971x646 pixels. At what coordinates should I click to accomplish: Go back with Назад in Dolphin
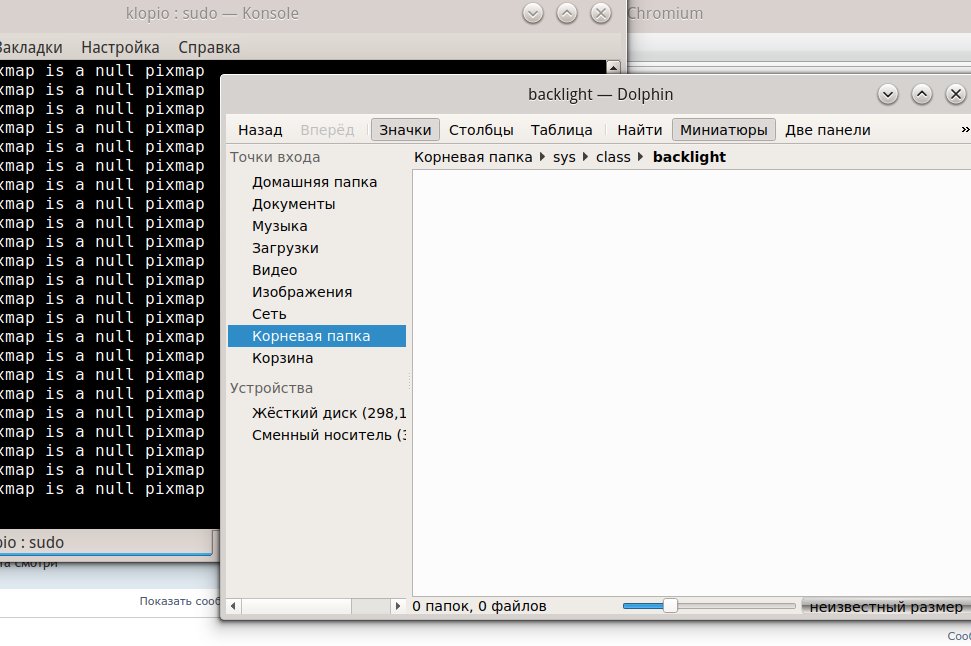(x=260, y=130)
